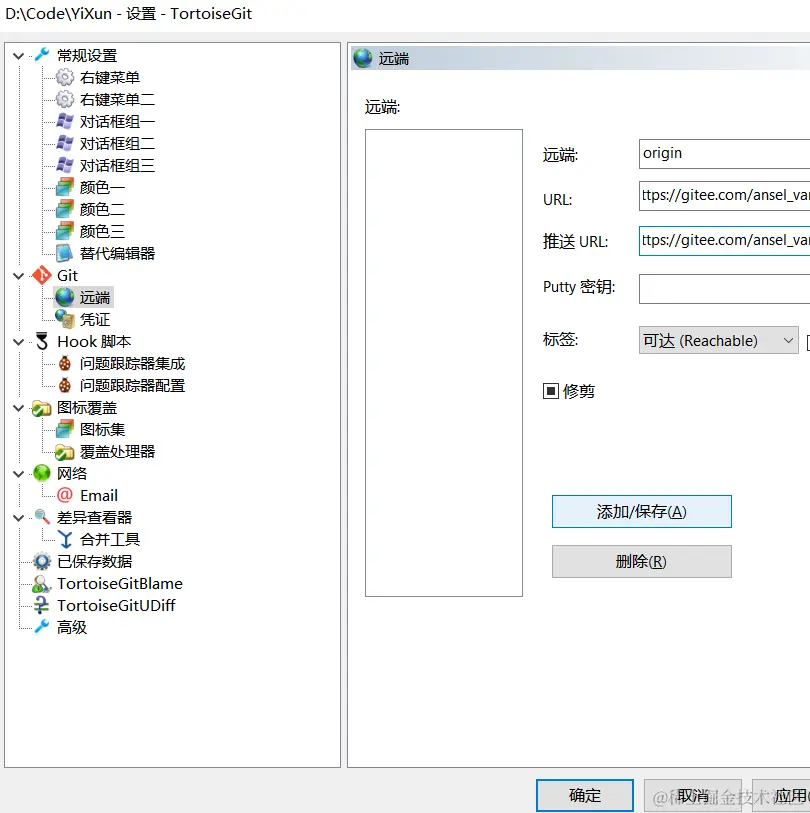Click into the URL input field

724,195
